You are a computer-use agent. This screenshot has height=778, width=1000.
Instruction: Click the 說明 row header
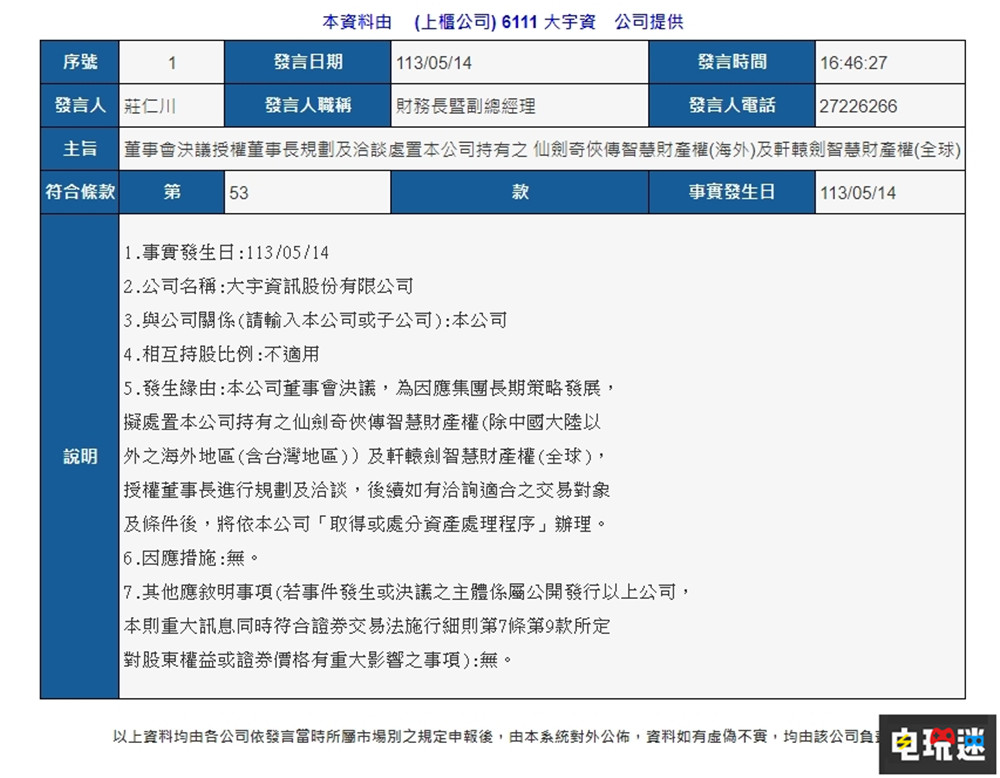(79, 455)
